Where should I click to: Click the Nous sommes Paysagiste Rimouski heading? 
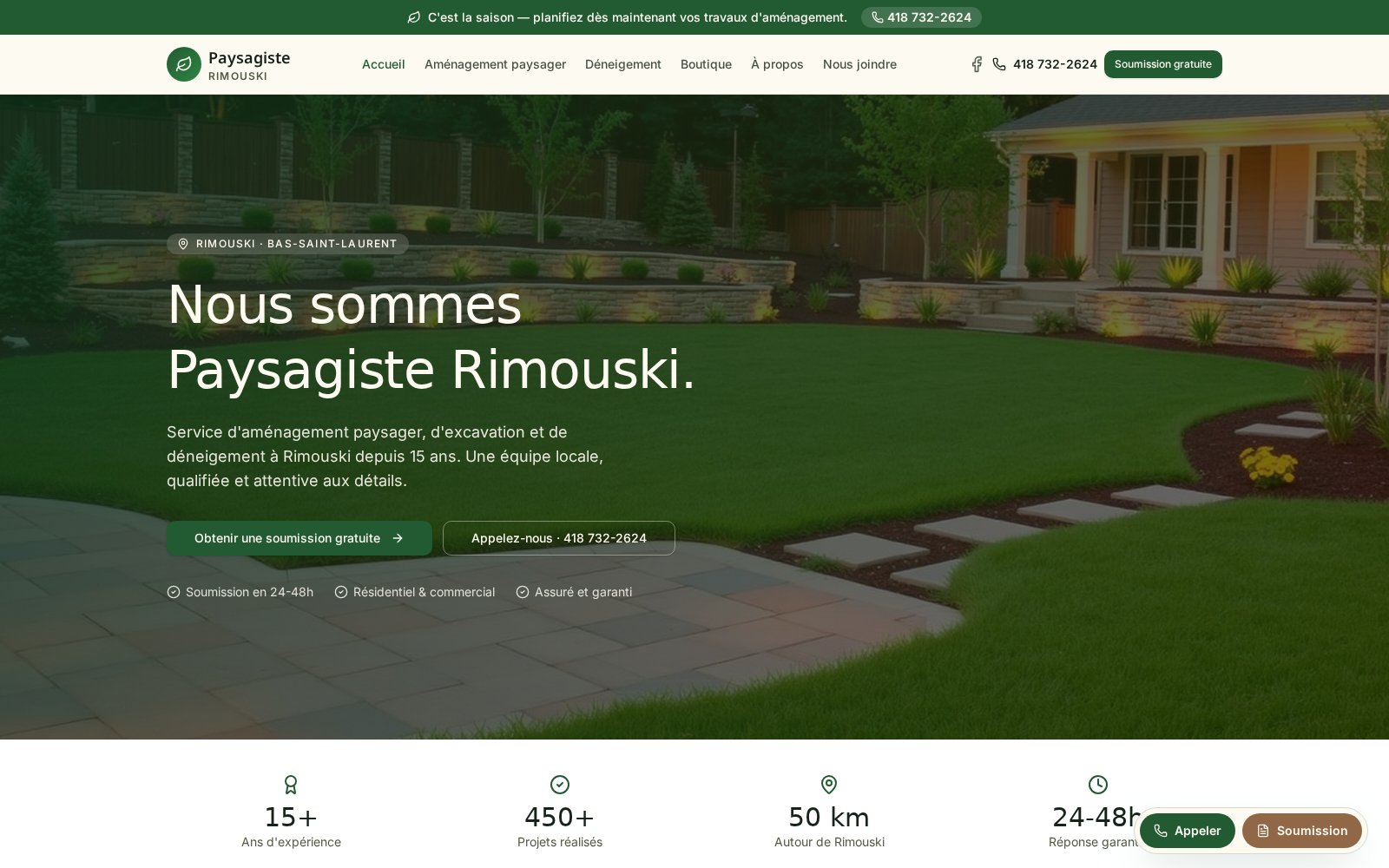pos(431,338)
